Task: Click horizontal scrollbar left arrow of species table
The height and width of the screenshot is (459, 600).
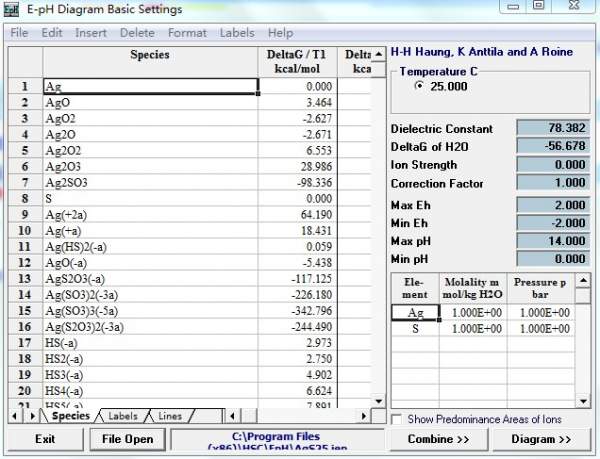Action: pyautogui.click(x=232, y=416)
